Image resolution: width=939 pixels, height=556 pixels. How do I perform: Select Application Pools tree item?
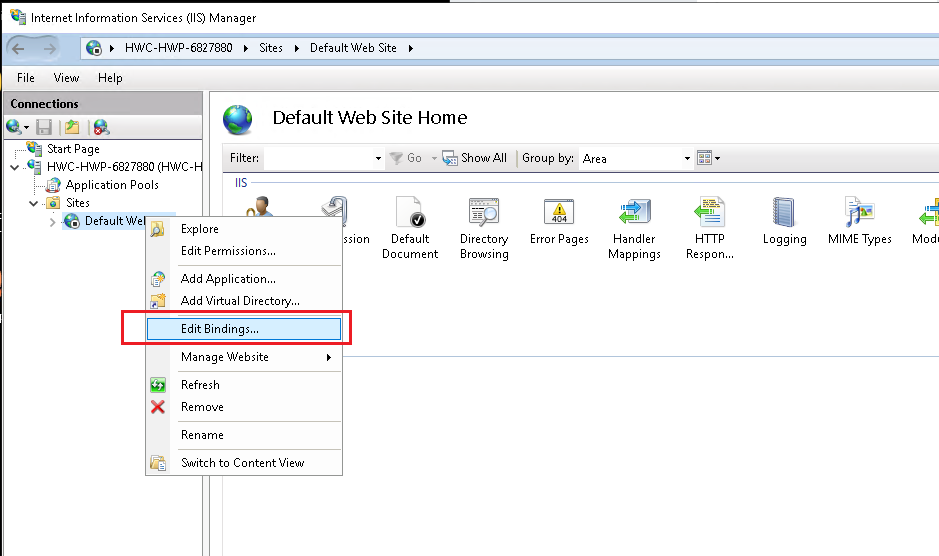(x=112, y=185)
